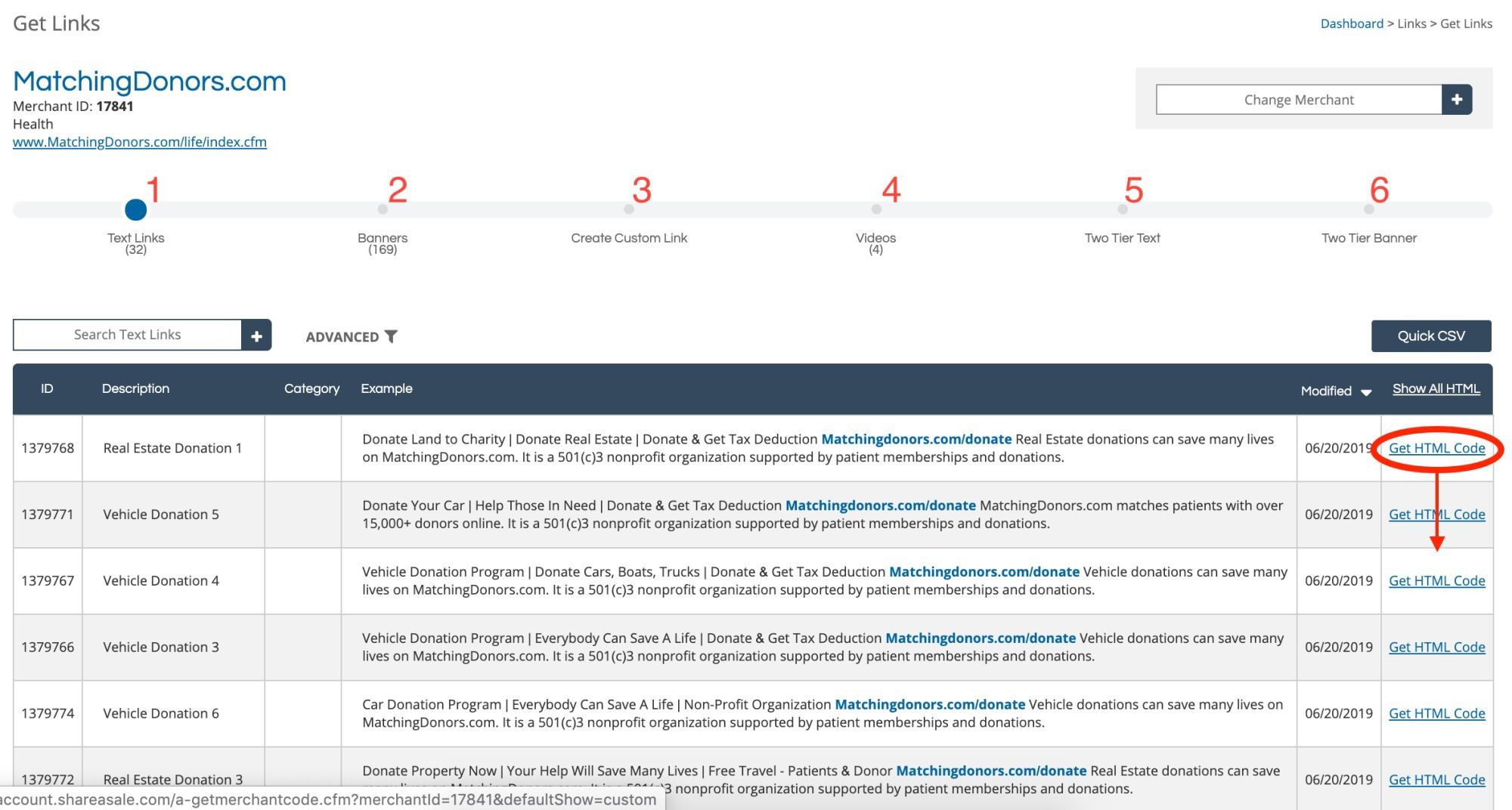The height and width of the screenshot is (810, 1512).
Task: Click the Advanced filter funnel icon
Action: [x=391, y=336]
